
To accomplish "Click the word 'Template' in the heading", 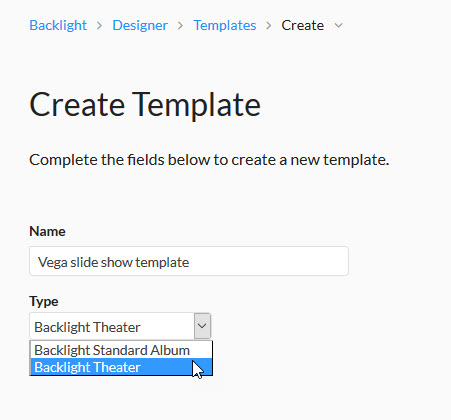I will pos(196,105).
